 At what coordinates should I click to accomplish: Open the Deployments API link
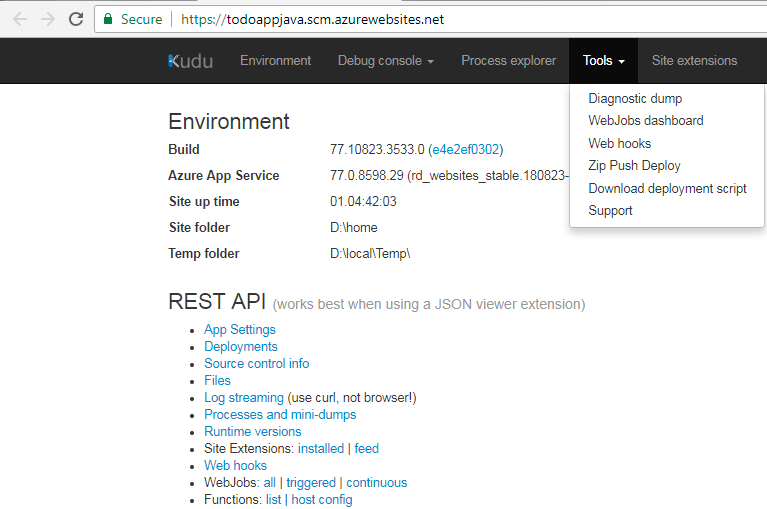[x=241, y=347]
